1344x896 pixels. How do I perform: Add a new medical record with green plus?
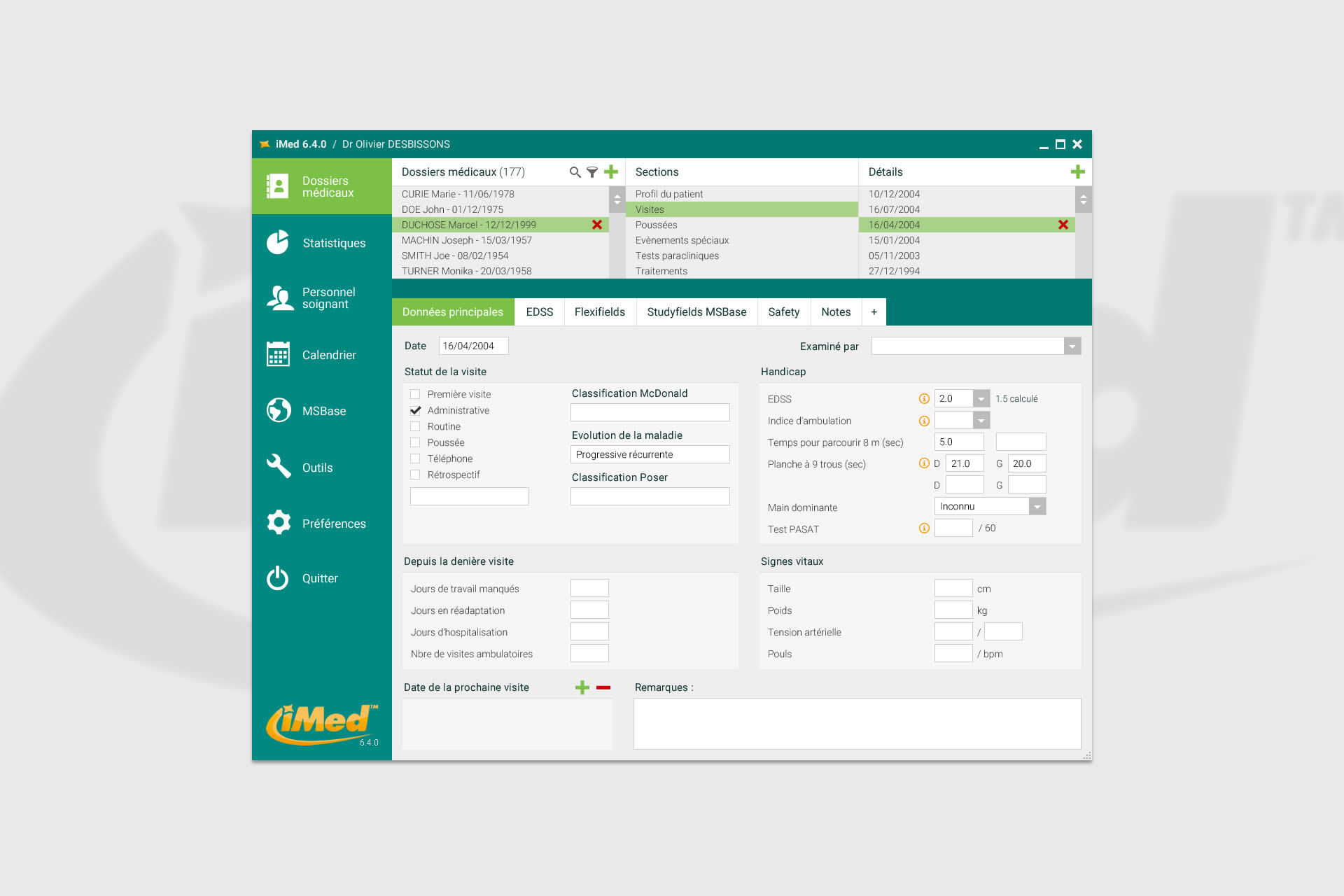coord(611,172)
